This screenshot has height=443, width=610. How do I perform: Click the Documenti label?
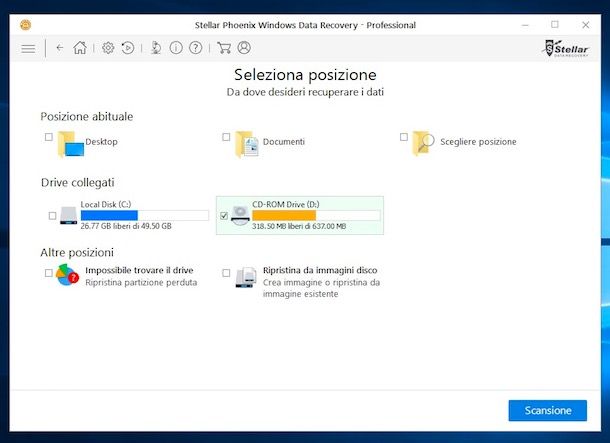[284, 142]
